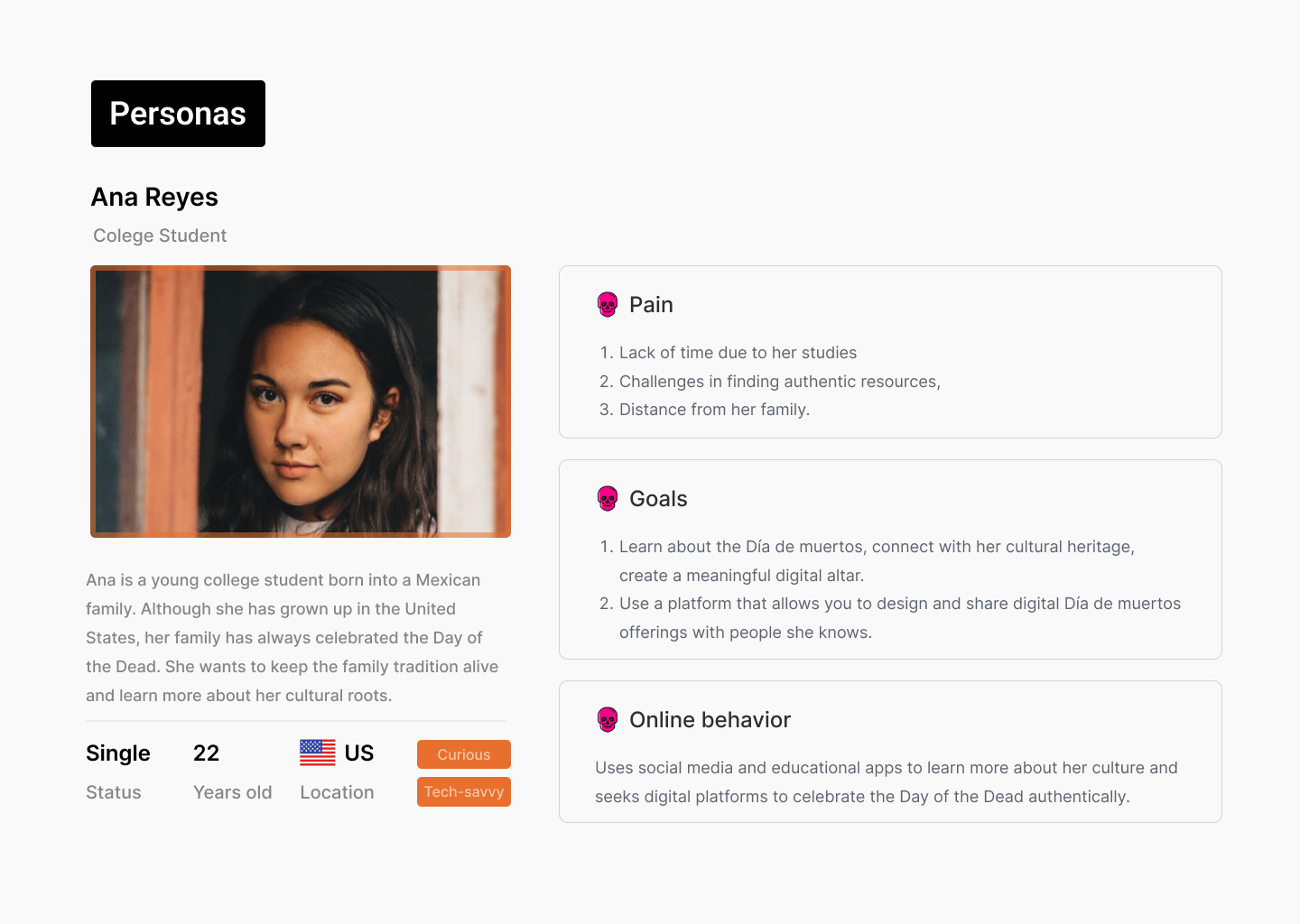Click the Ana Reyes name heading
This screenshot has width=1300, height=924.
[x=154, y=198]
